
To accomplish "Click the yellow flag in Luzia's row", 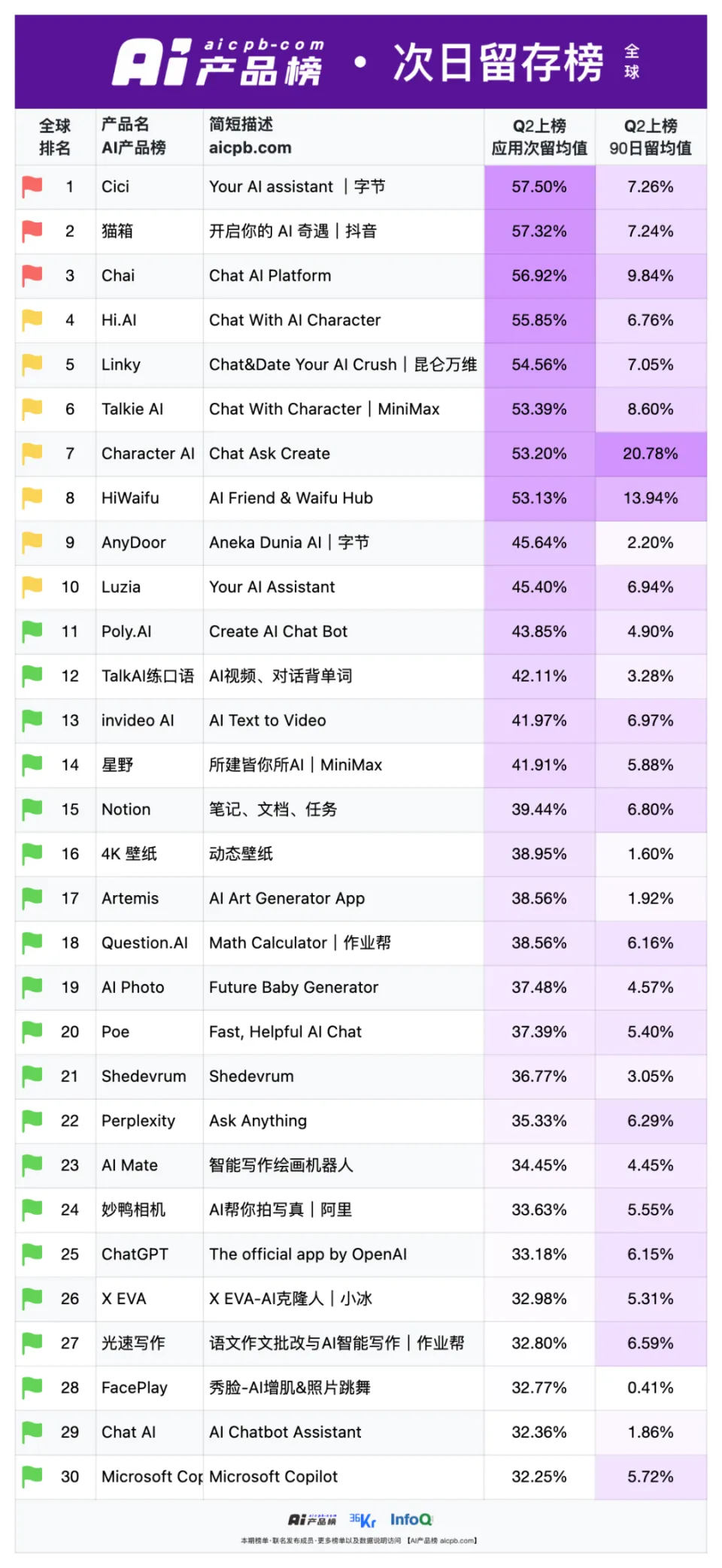I will (32, 586).
